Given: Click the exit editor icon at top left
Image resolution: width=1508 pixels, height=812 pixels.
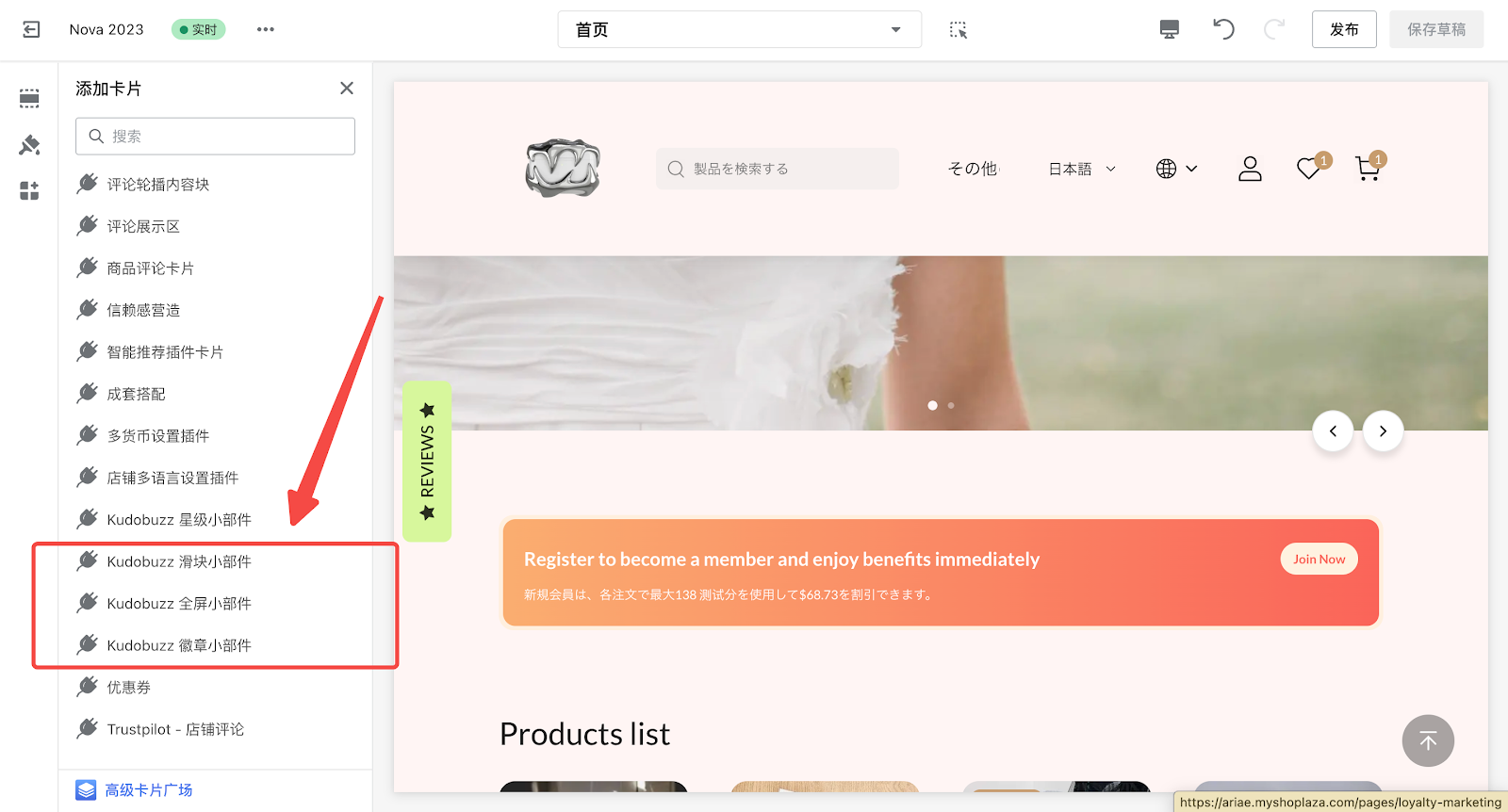Looking at the screenshot, I should coord(31,29).
